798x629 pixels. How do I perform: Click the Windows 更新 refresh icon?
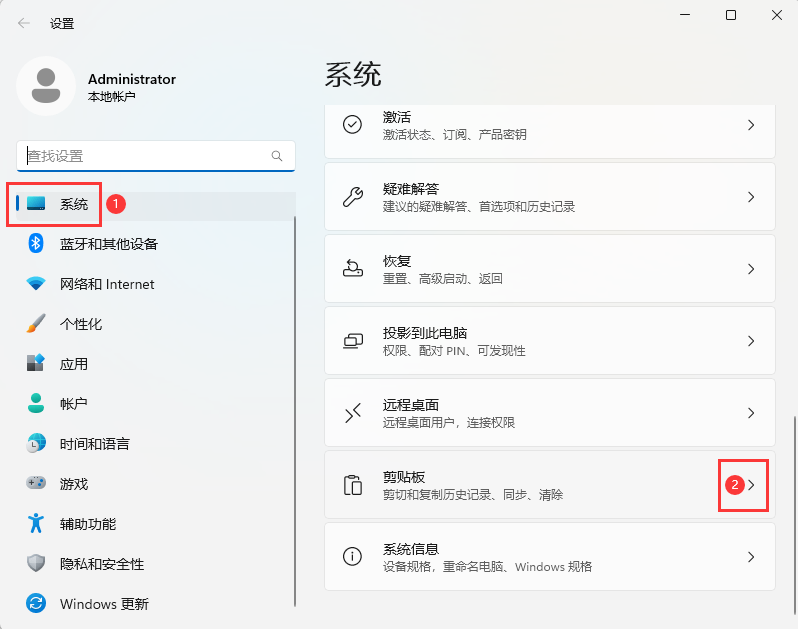click(x=36, y=604)
